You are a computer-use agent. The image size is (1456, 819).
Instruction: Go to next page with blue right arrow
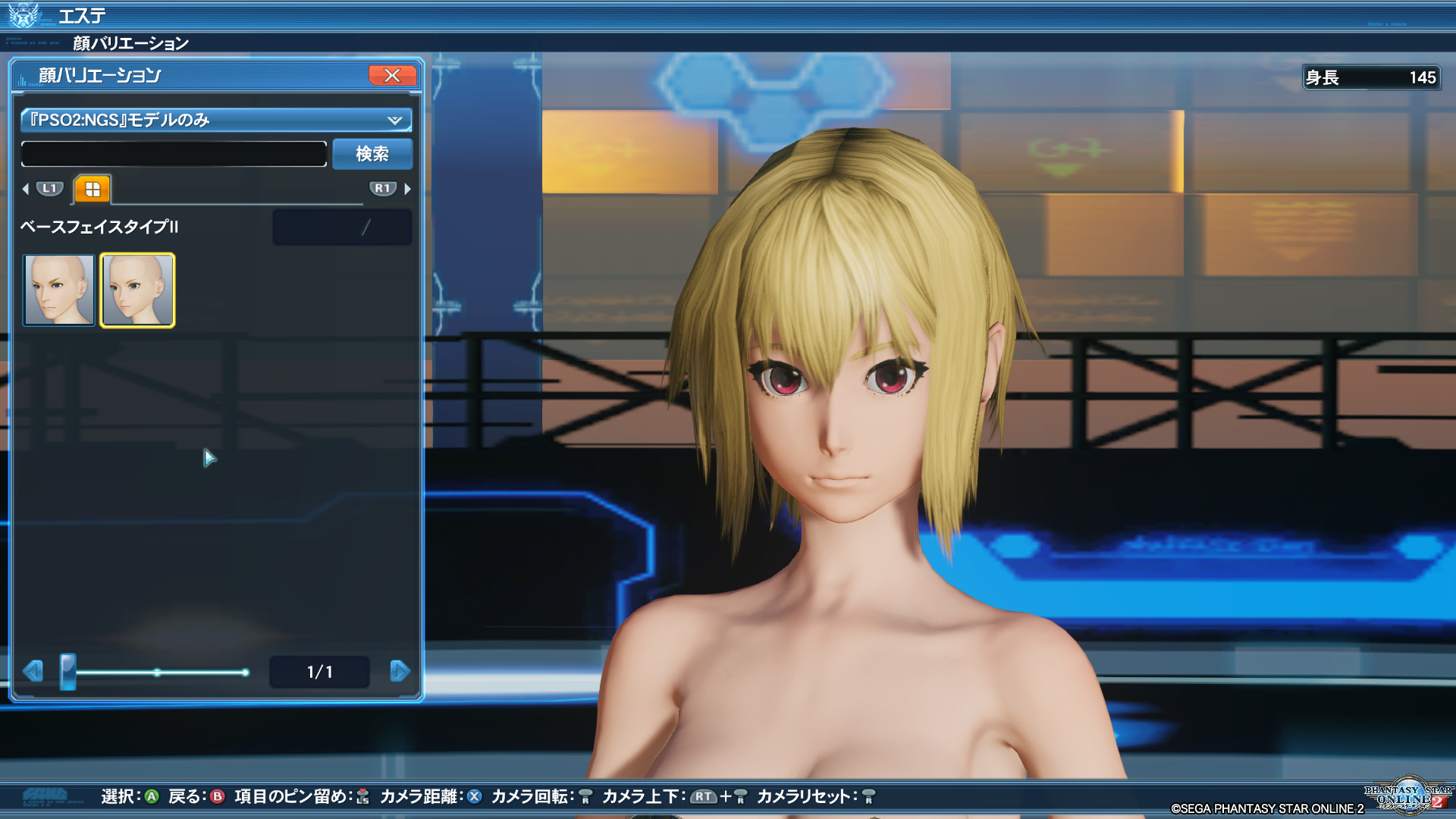[x=400, y=671]
